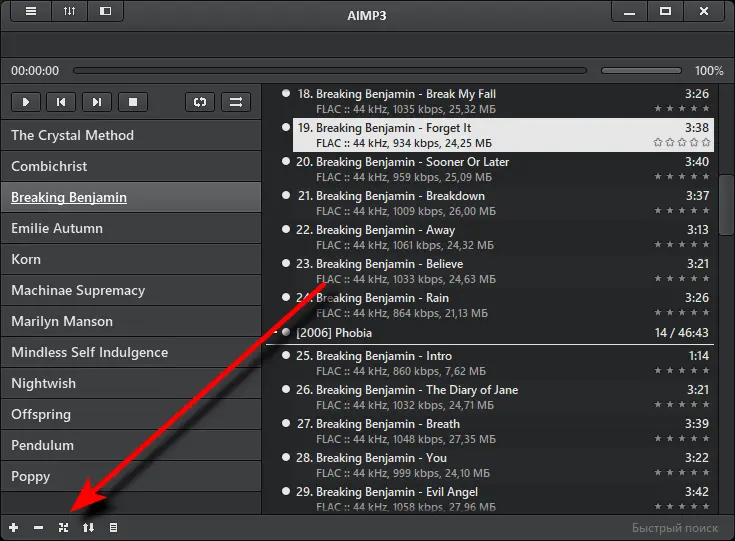Click the track seek progress bar
735x541 pixels.
tap(330, 70)
